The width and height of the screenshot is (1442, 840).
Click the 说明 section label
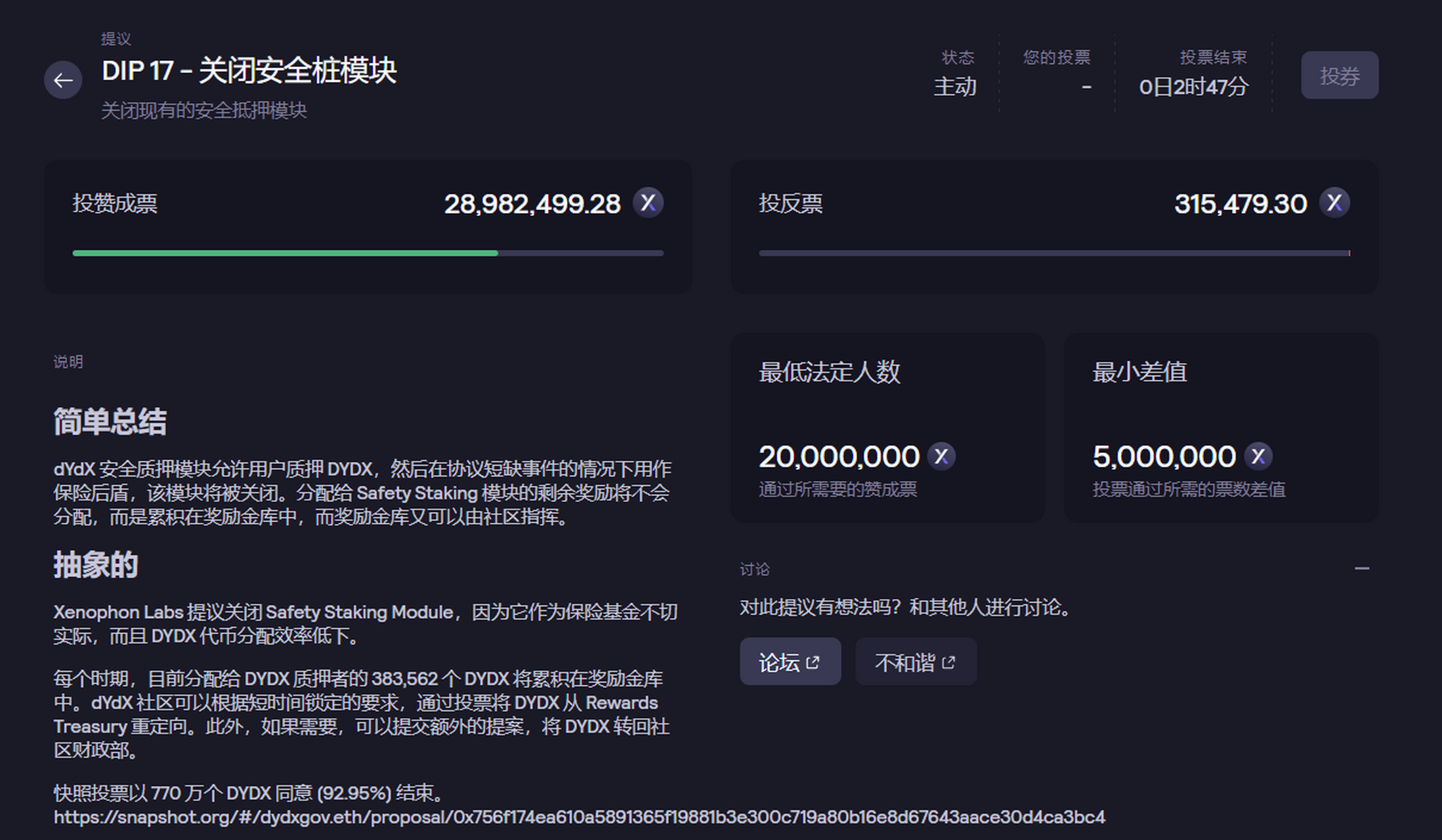[68, 362]
